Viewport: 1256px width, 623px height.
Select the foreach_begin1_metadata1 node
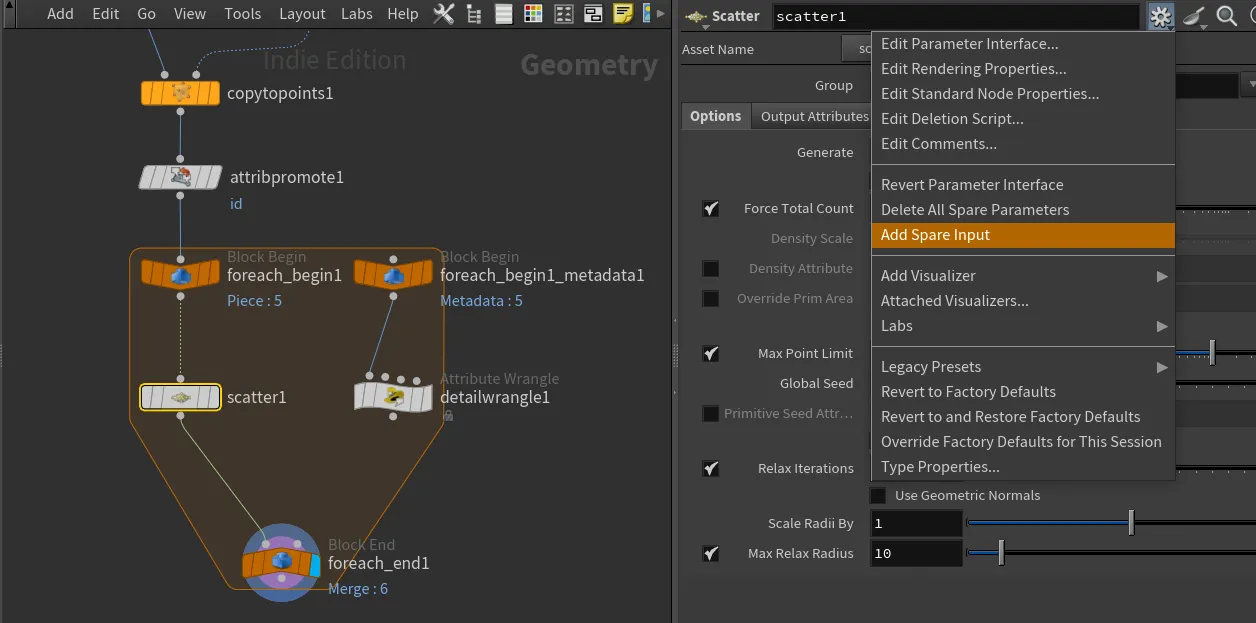[x=394, y=273]
